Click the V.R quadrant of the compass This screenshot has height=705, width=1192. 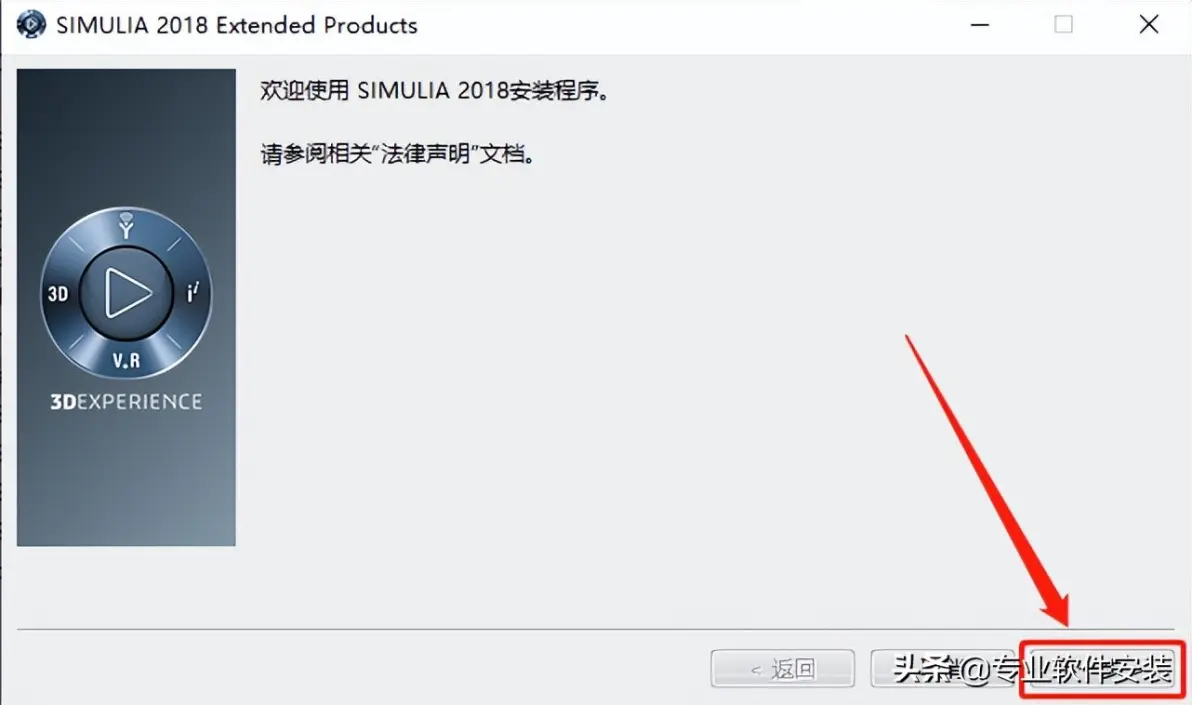click(x=126, y=360)
